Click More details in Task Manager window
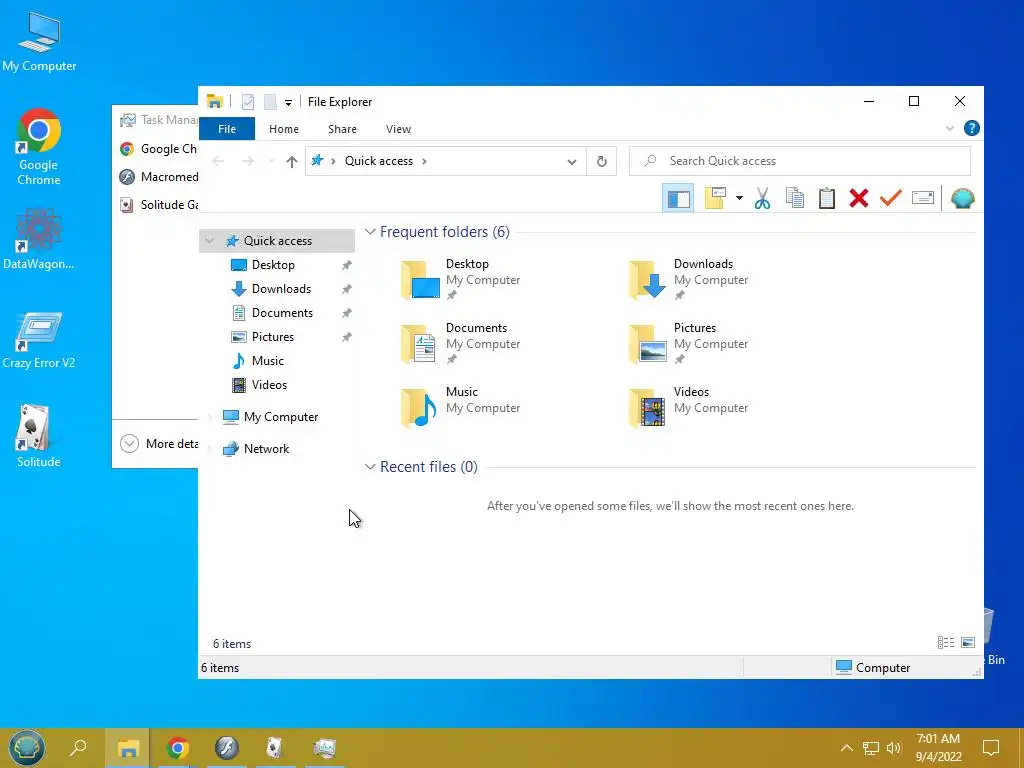Screen dimensions: 1024x768 click(159, 444)
